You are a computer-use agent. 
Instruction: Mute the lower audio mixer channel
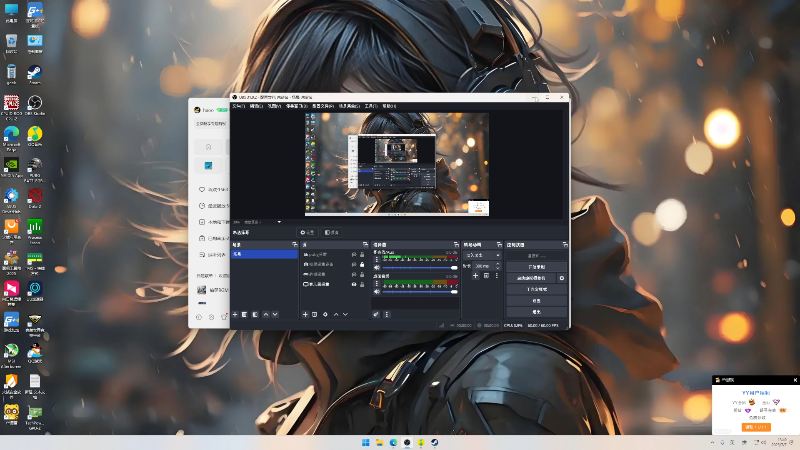377,292
